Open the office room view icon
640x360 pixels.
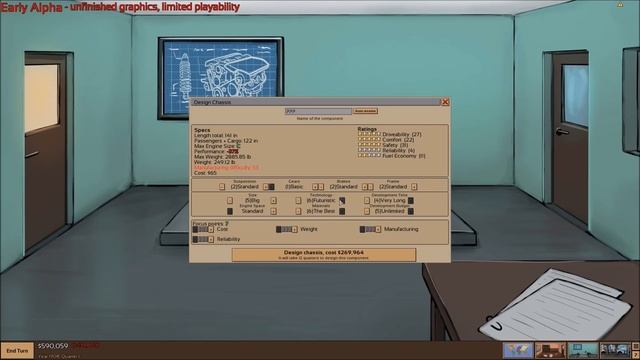point(550,350)
